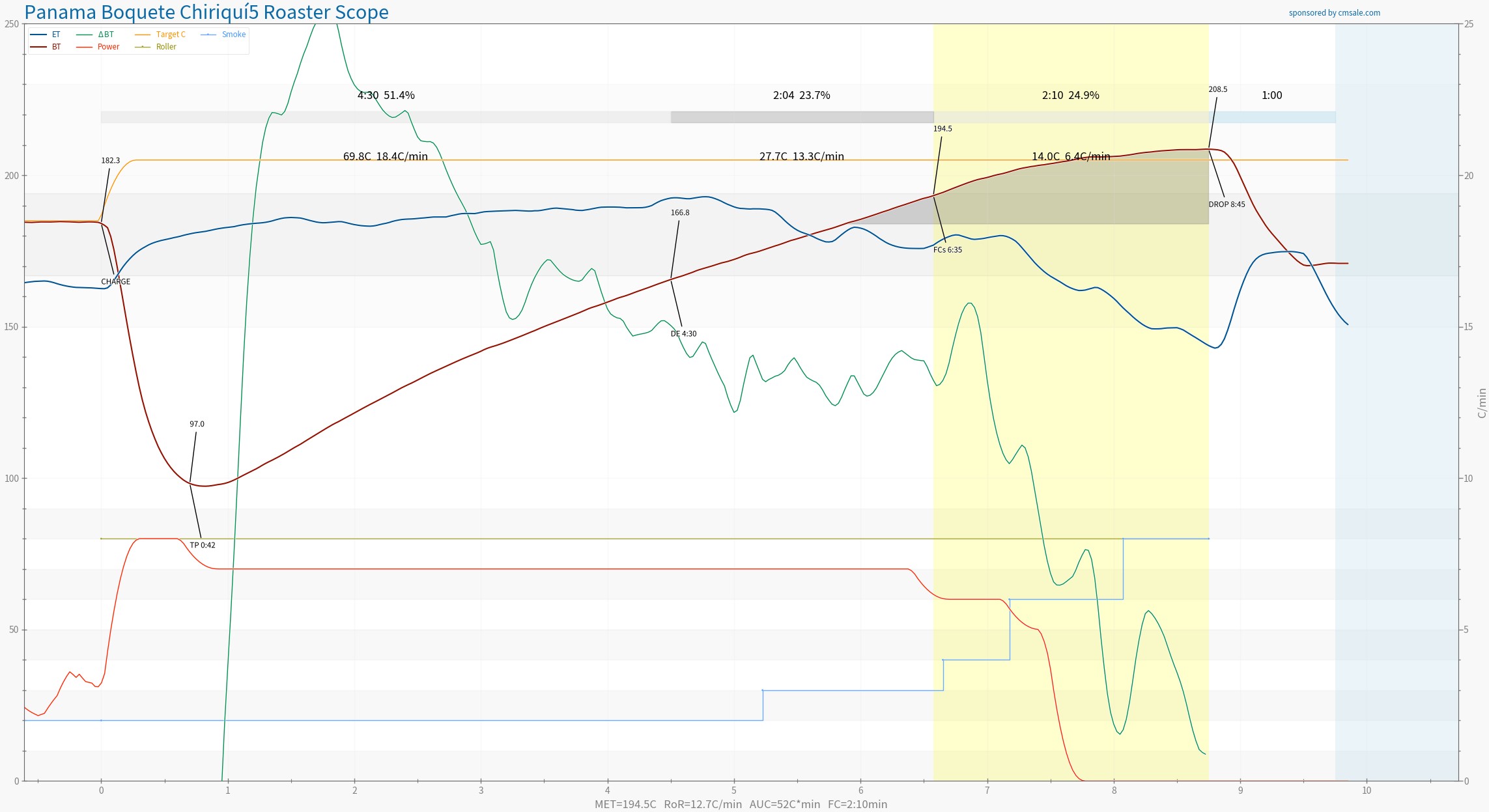Select the DROP 8:45 event label
The height and width of the screenshot is (812, 1489).
1227,204
